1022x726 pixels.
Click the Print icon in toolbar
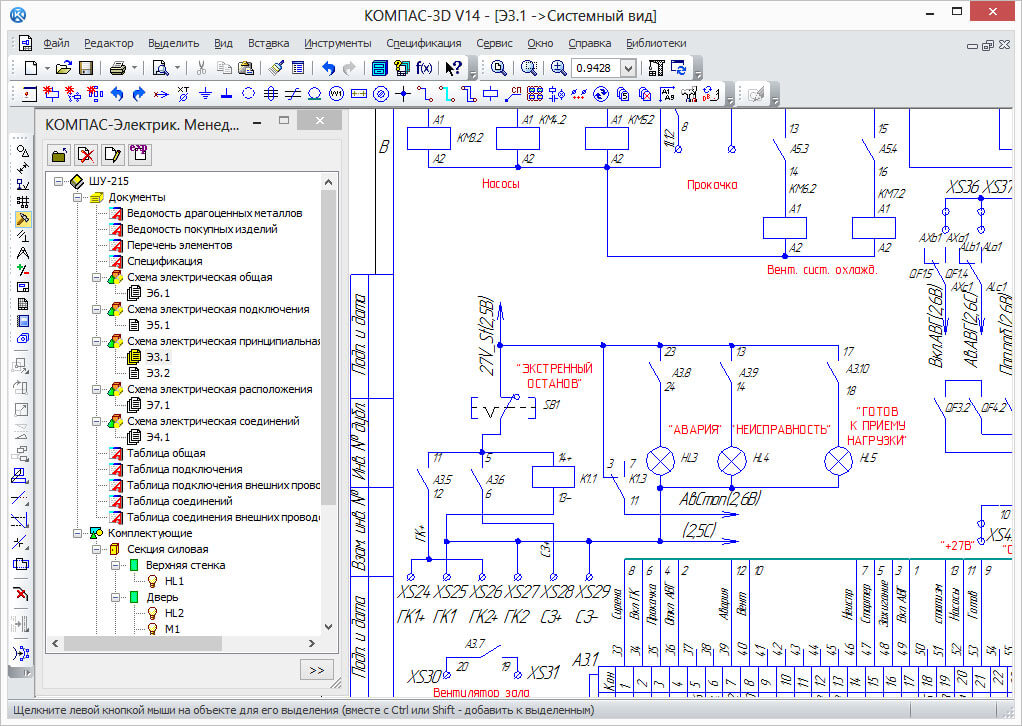point(117,68)
